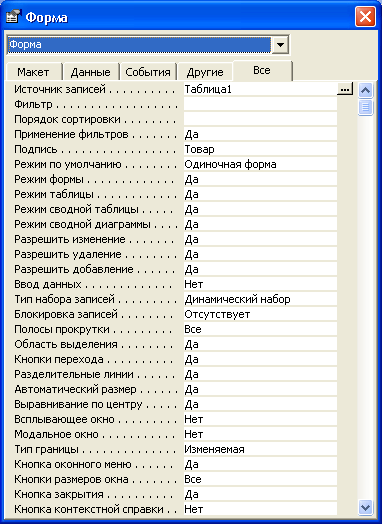Click the Режим сводной таблицы value

pyautogui.click(x=260, y=209)
